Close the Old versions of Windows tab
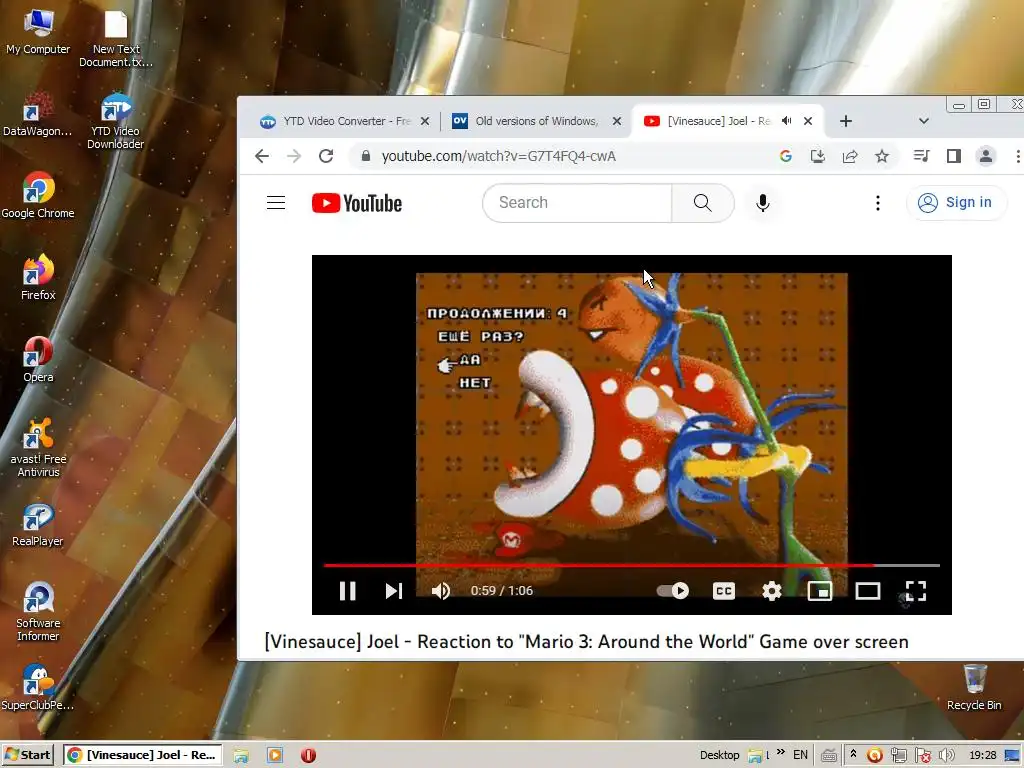1024x768 pixels. click(616, 121)
